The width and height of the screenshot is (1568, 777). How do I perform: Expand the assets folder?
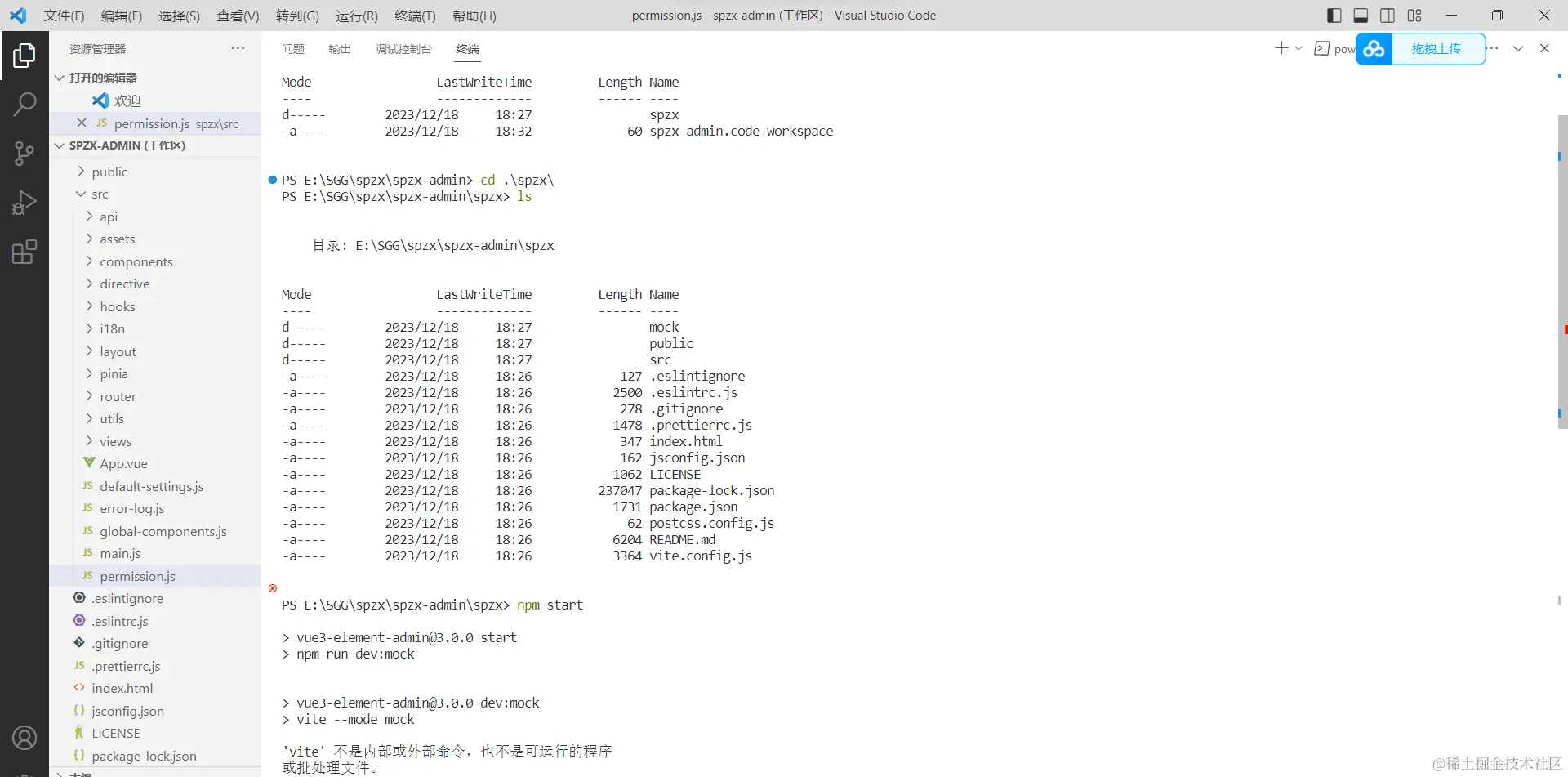[x=155, y=239]
